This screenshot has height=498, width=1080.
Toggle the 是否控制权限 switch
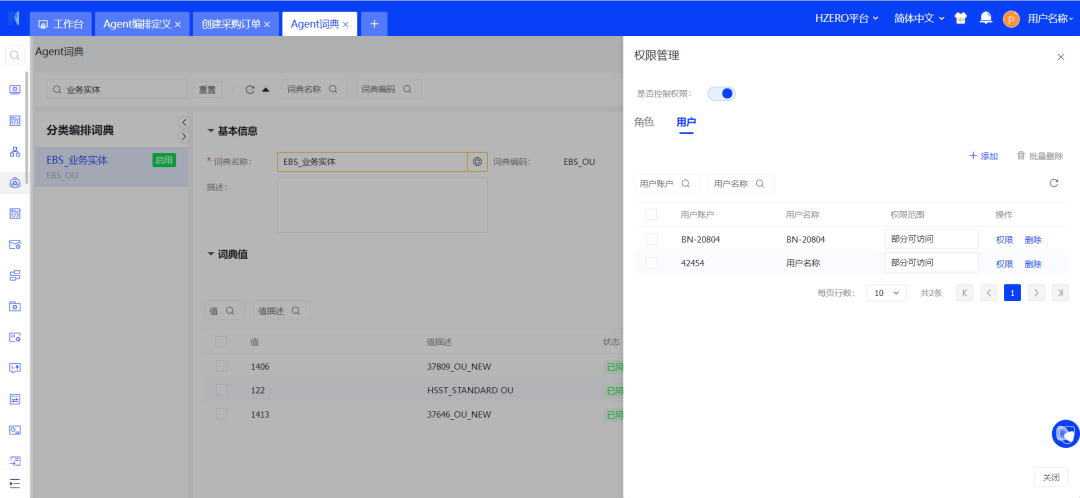pyautogui.click(x=721, y=93)
